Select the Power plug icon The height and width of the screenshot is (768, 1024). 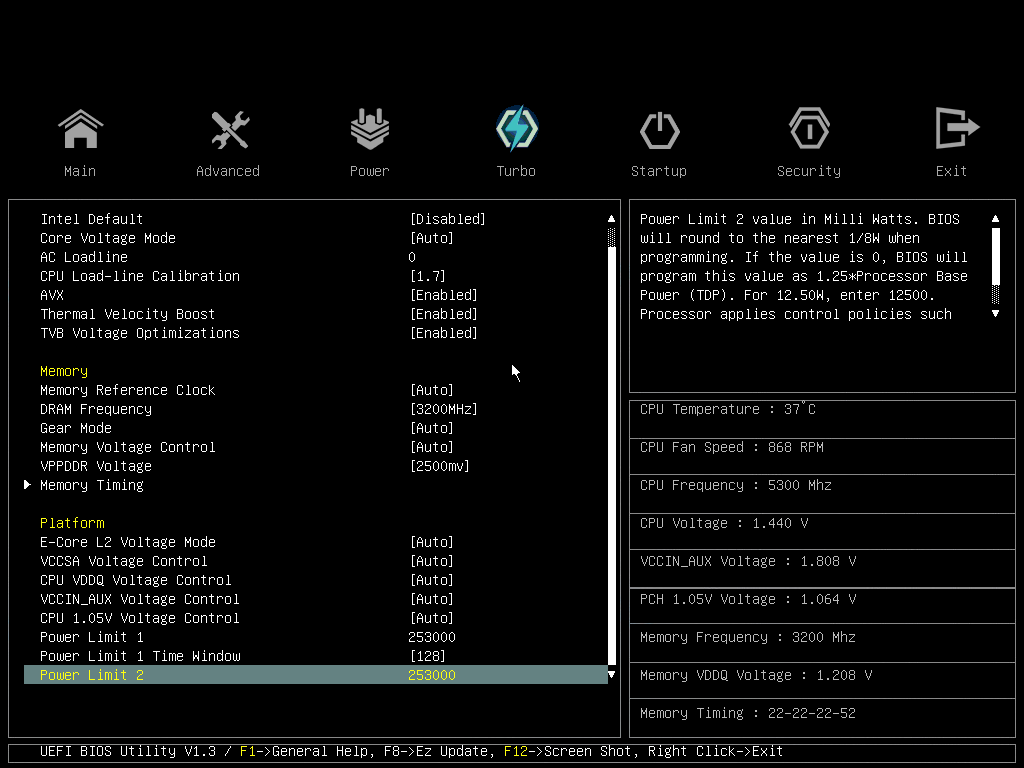(x=369, y=130)
